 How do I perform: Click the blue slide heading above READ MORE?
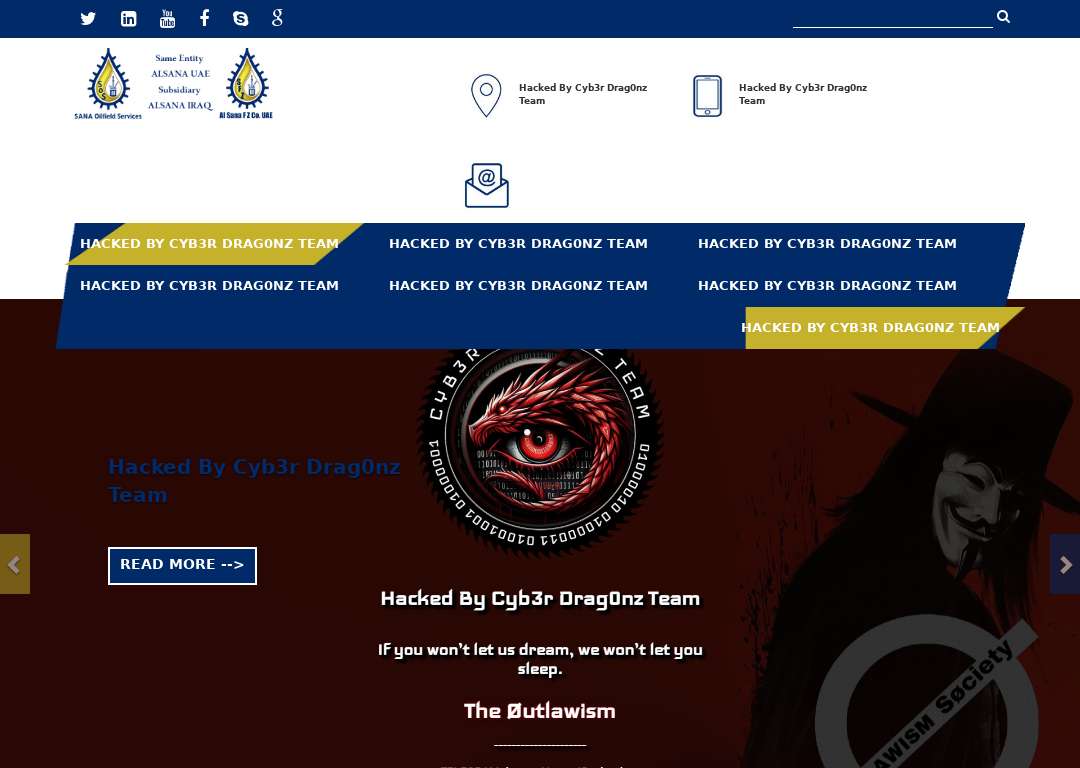(x=254, y=481)
